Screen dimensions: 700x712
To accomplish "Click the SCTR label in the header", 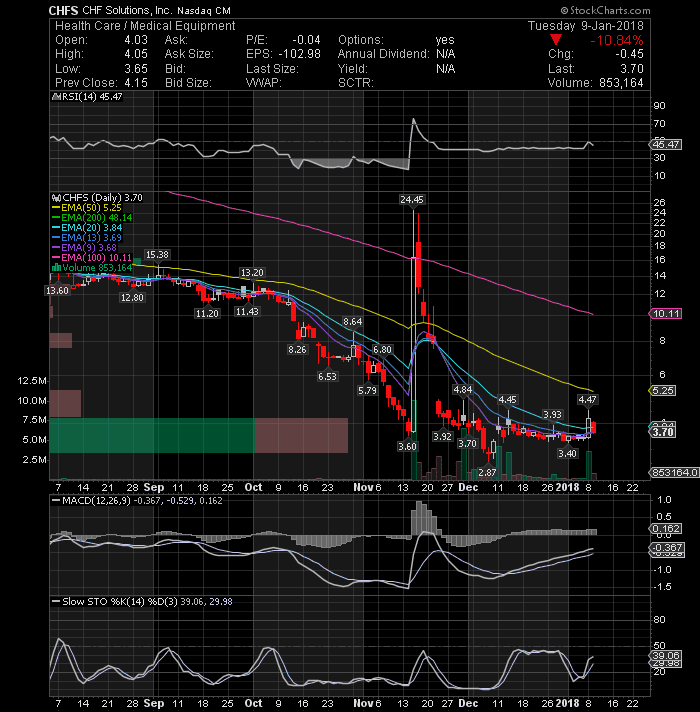I will point(355,83).
